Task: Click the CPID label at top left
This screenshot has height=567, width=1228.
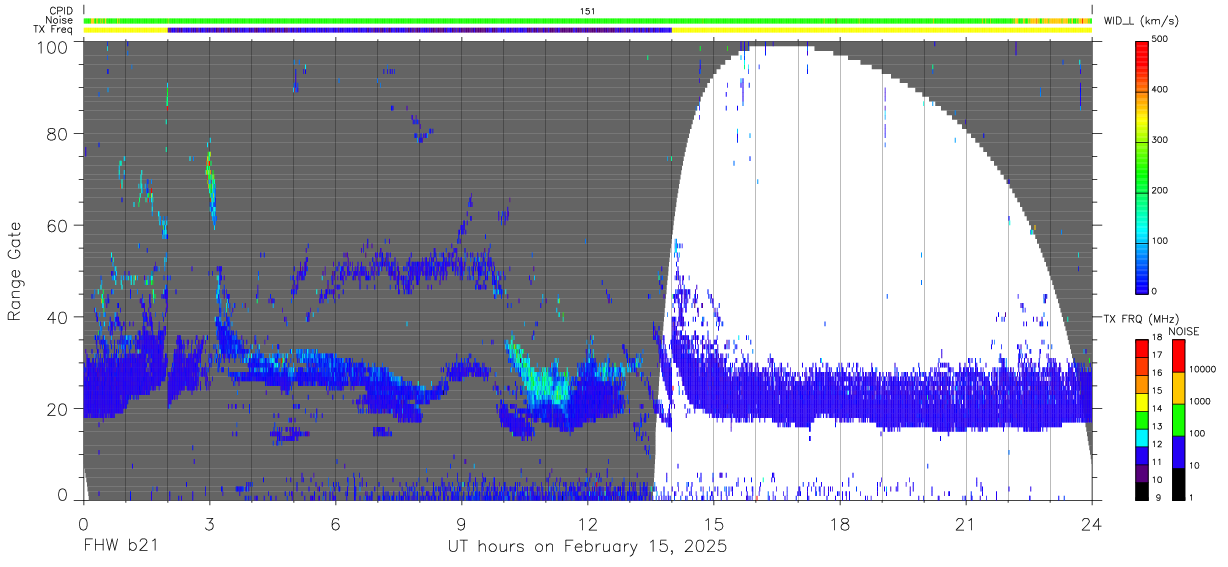Action: click(x=60, y=11)
